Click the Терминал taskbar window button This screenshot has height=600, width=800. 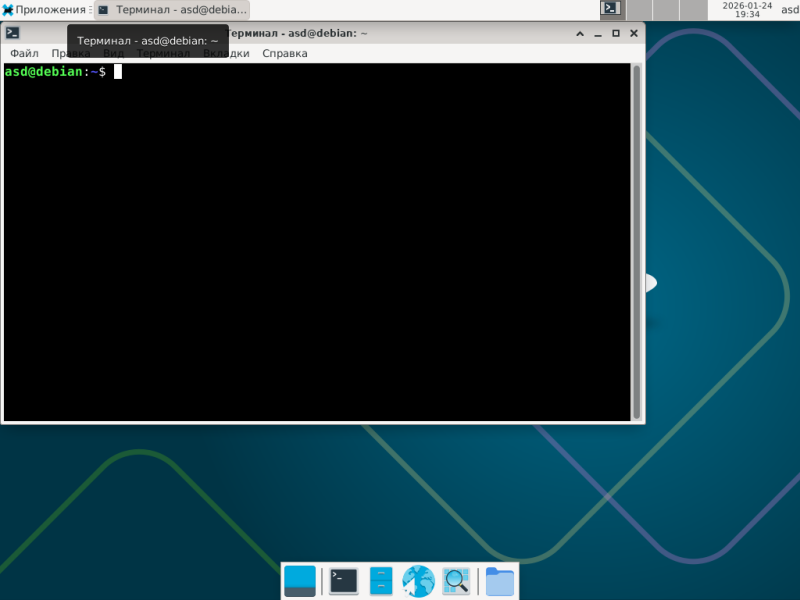[172, 10]
